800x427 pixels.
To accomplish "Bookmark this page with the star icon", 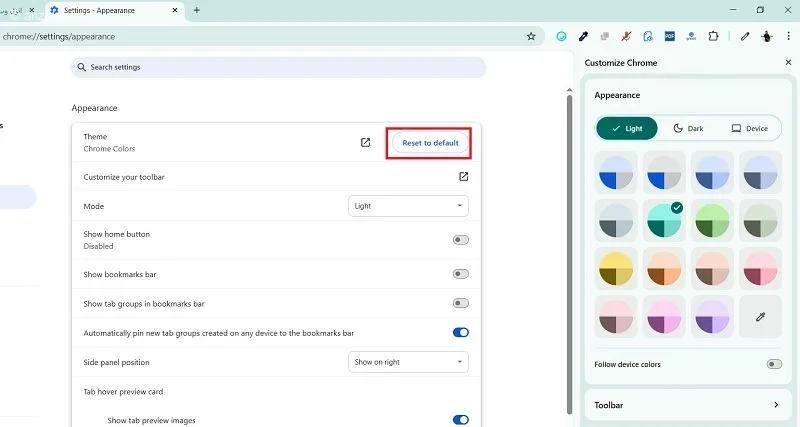I will point(531,36).
